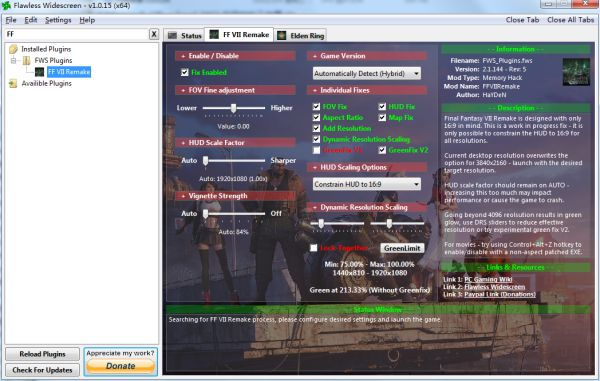Toggle the Fix Enabled checkbox
The height and width of the screenshot is (381, 600).
pyautogui.click(x=185, y=72)
